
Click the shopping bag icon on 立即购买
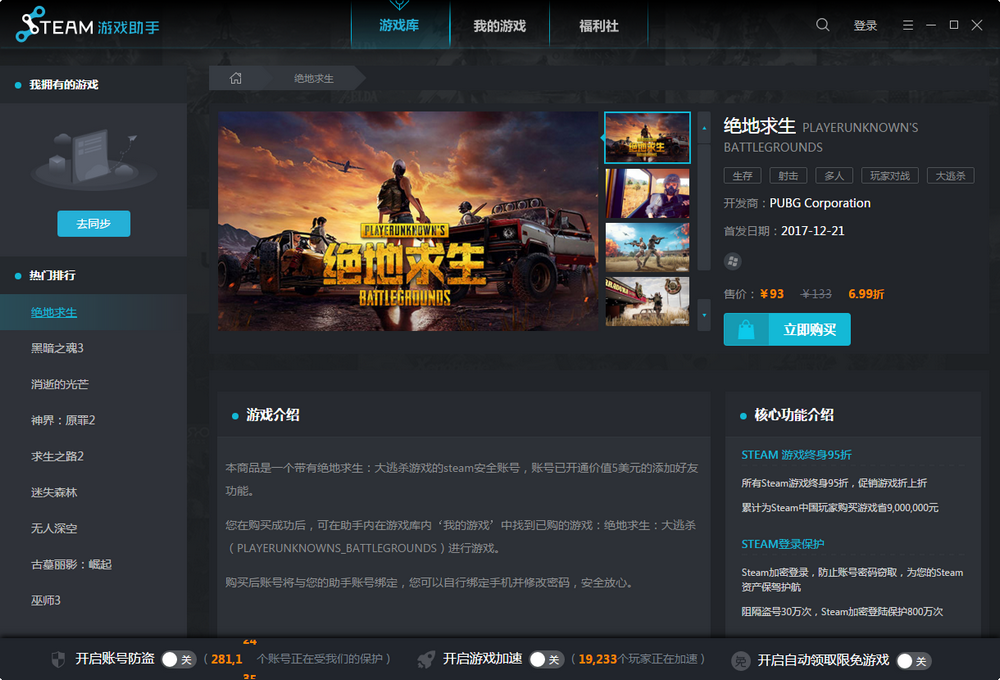point(745,328)
